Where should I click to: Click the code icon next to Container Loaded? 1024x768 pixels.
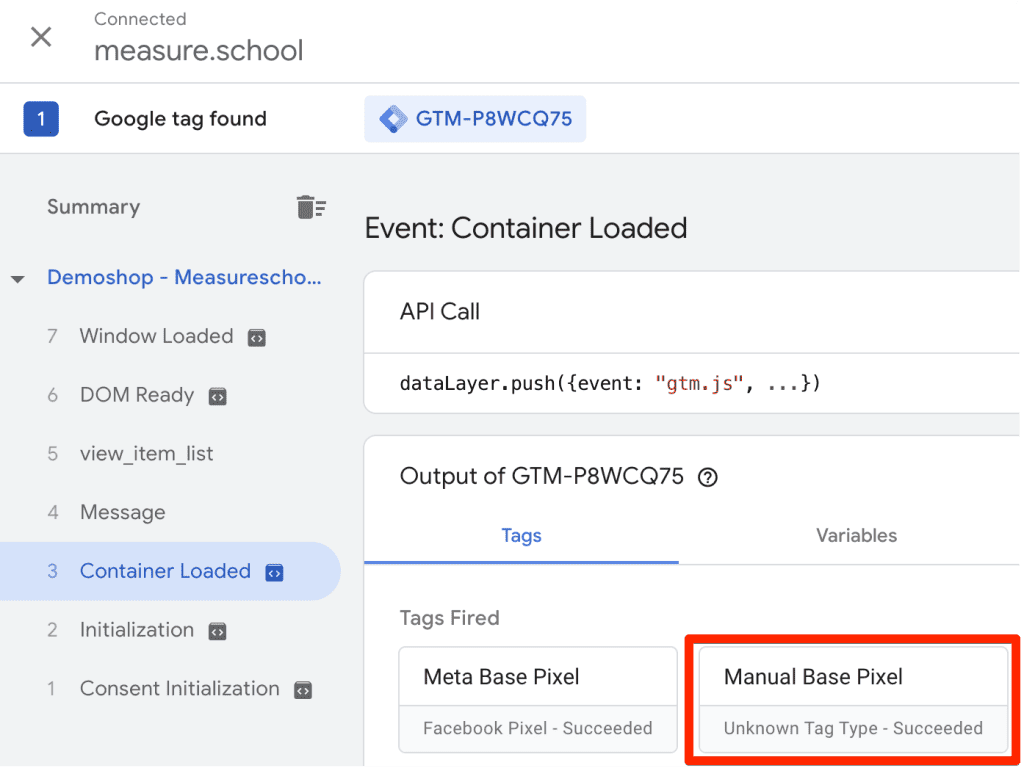tap(274, 573)
